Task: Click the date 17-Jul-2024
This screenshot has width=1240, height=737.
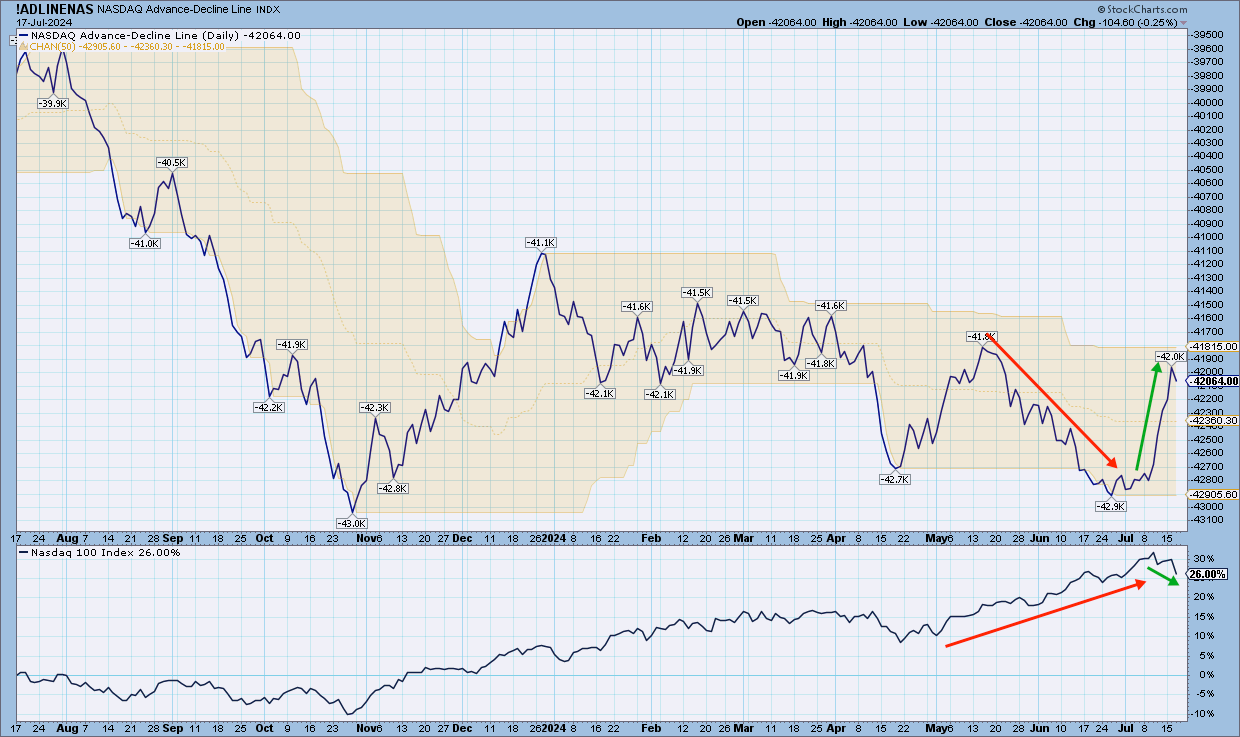Action: pyautogui.click(x=44, y=21)
